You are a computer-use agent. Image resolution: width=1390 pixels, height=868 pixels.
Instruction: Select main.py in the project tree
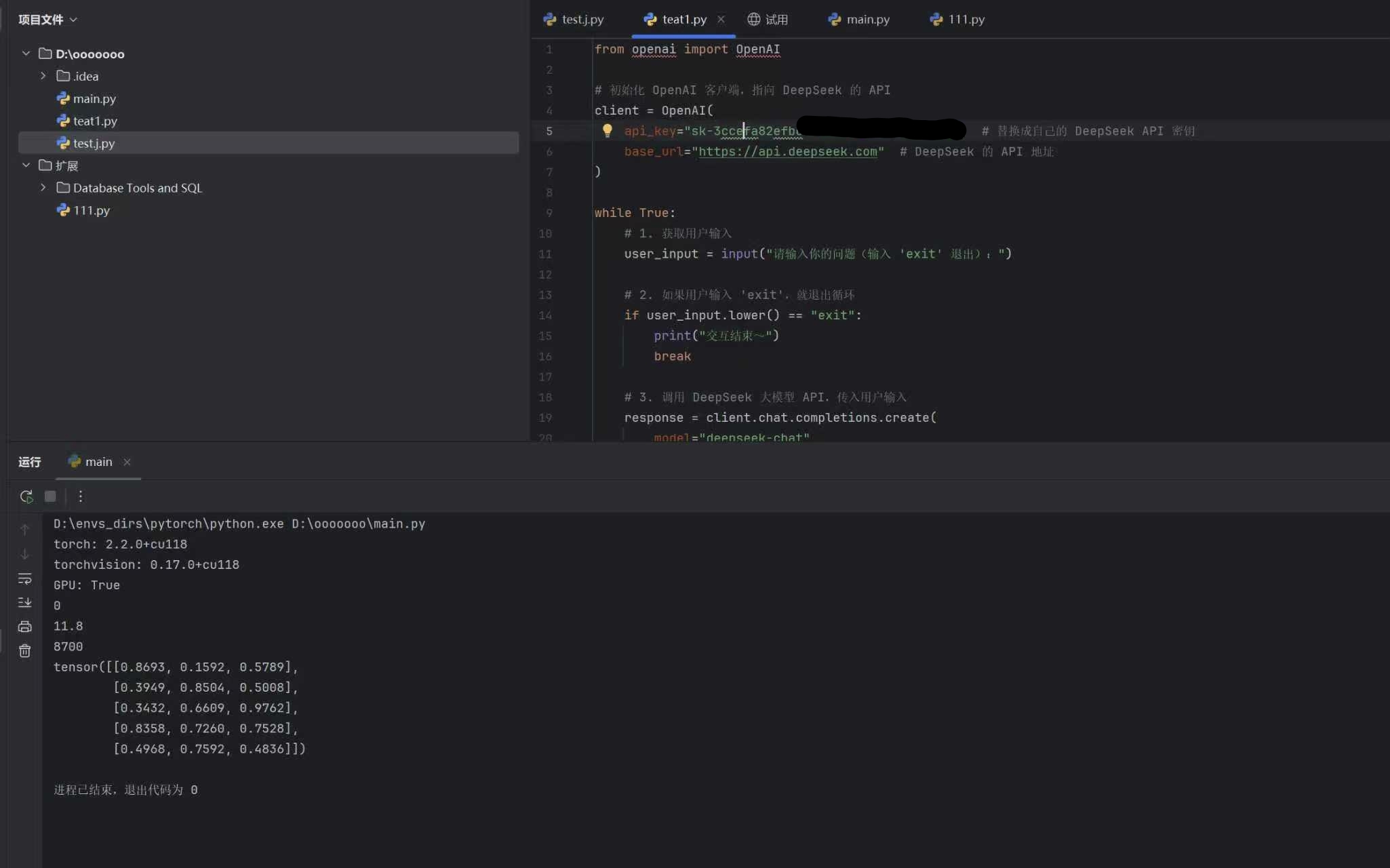(94, 98)
